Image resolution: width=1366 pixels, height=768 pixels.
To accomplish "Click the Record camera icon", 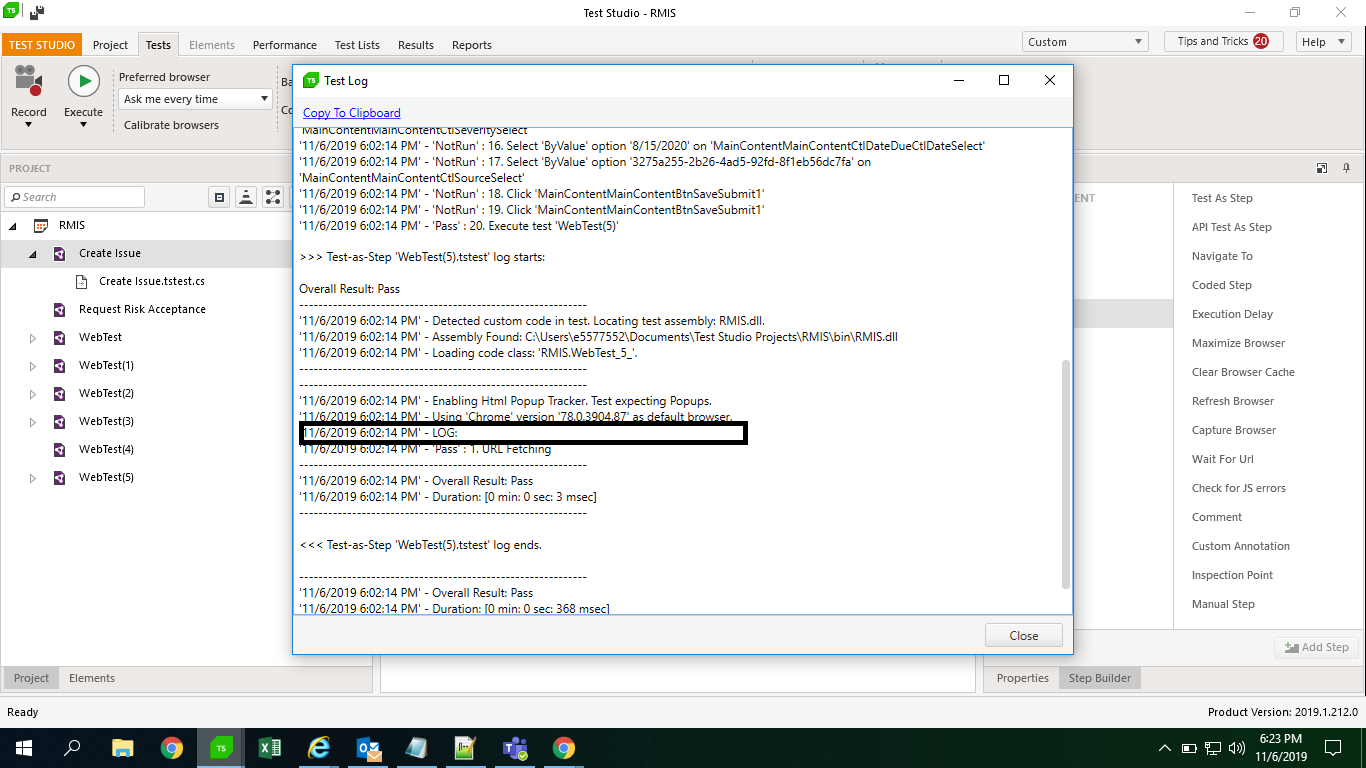I will tap(28, 82).
